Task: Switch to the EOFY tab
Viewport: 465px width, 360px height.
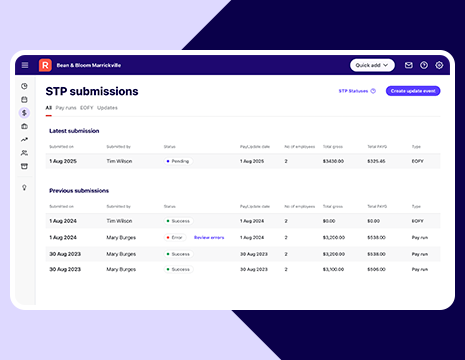Action: tap(86, 108)
